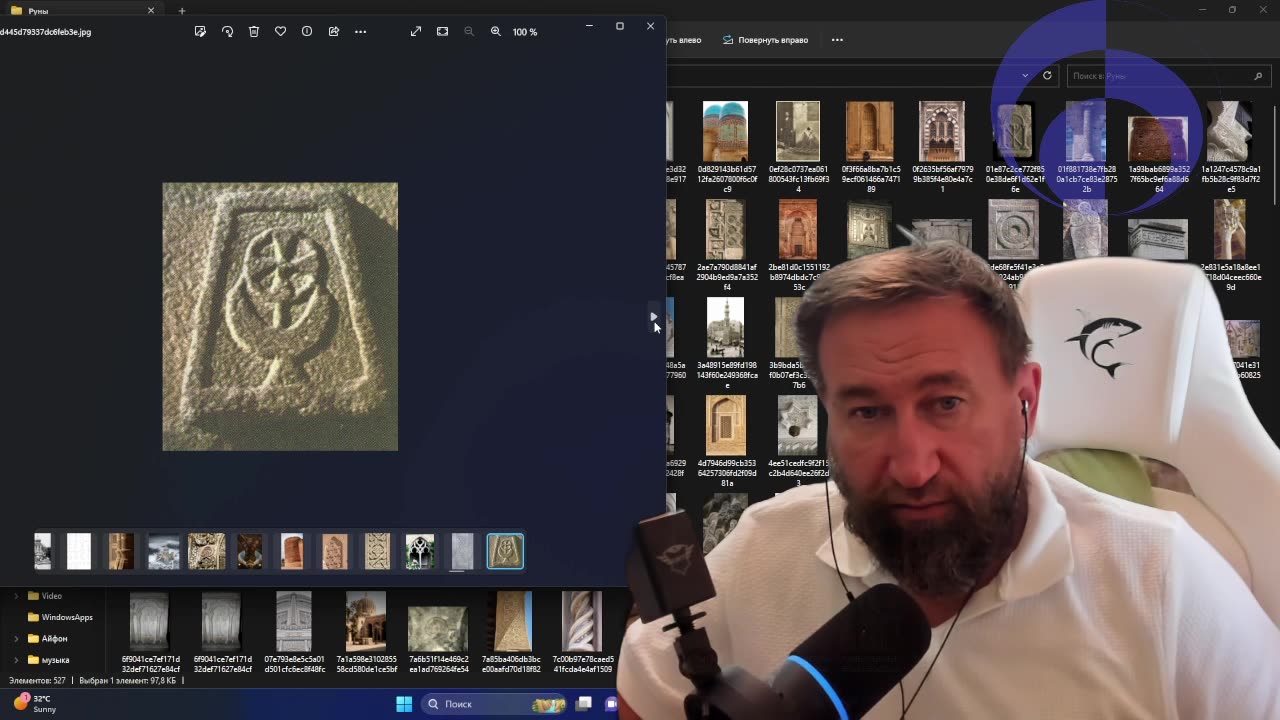Enter full screen with the diagonal arrows icon
Image resolution: width=1280 pixels, height=720 pixels.
pyautogui.click(x=416, y=32)
